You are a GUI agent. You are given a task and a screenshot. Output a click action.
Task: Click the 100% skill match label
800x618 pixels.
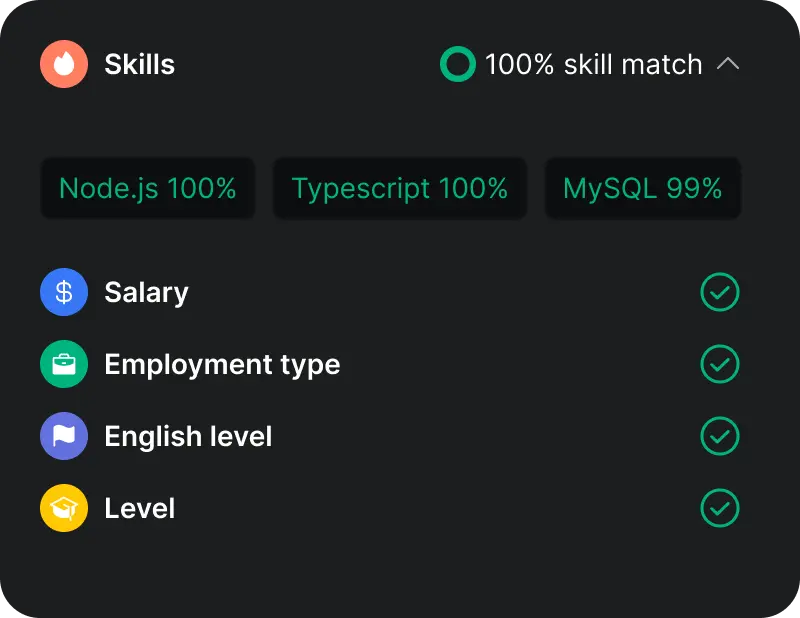[x=594, y=65]
